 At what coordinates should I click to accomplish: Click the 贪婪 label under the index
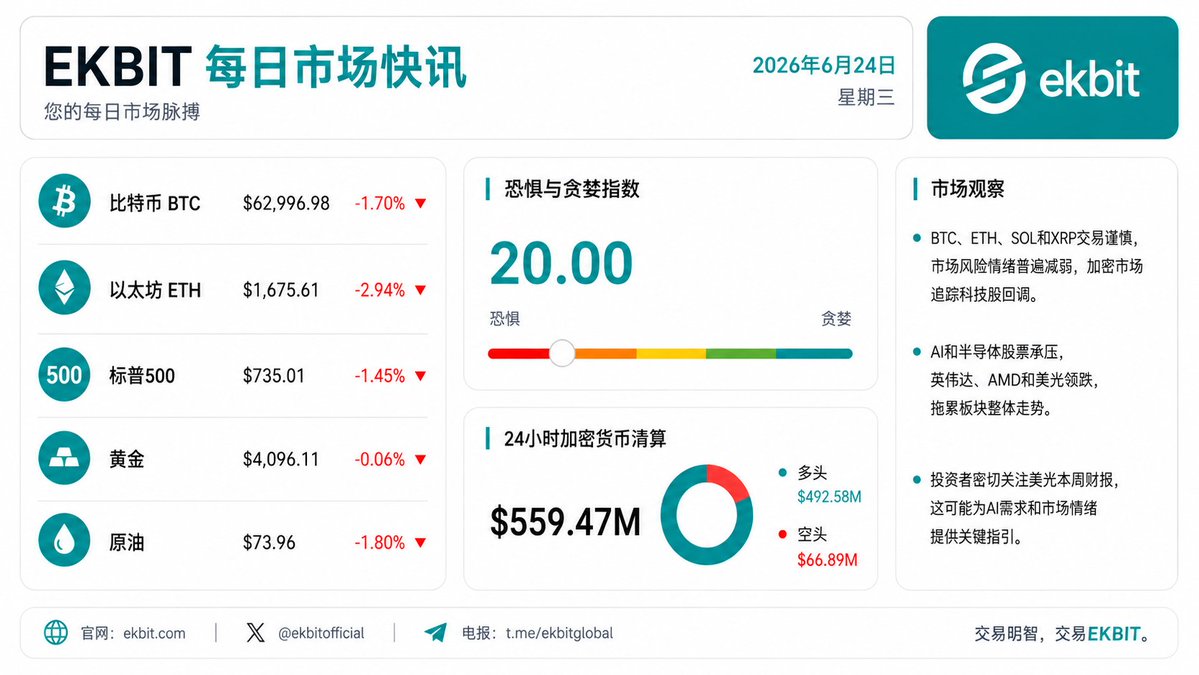[836, 318]
